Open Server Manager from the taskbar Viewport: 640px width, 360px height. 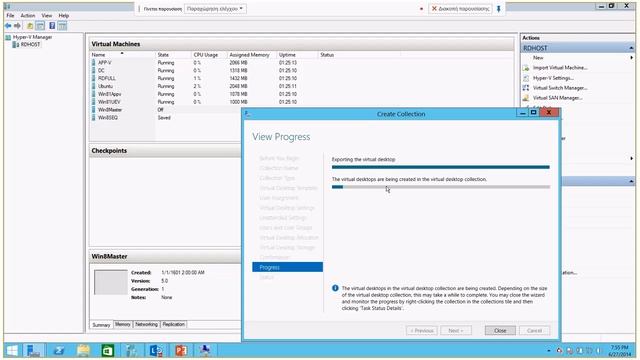pos(33,350)
